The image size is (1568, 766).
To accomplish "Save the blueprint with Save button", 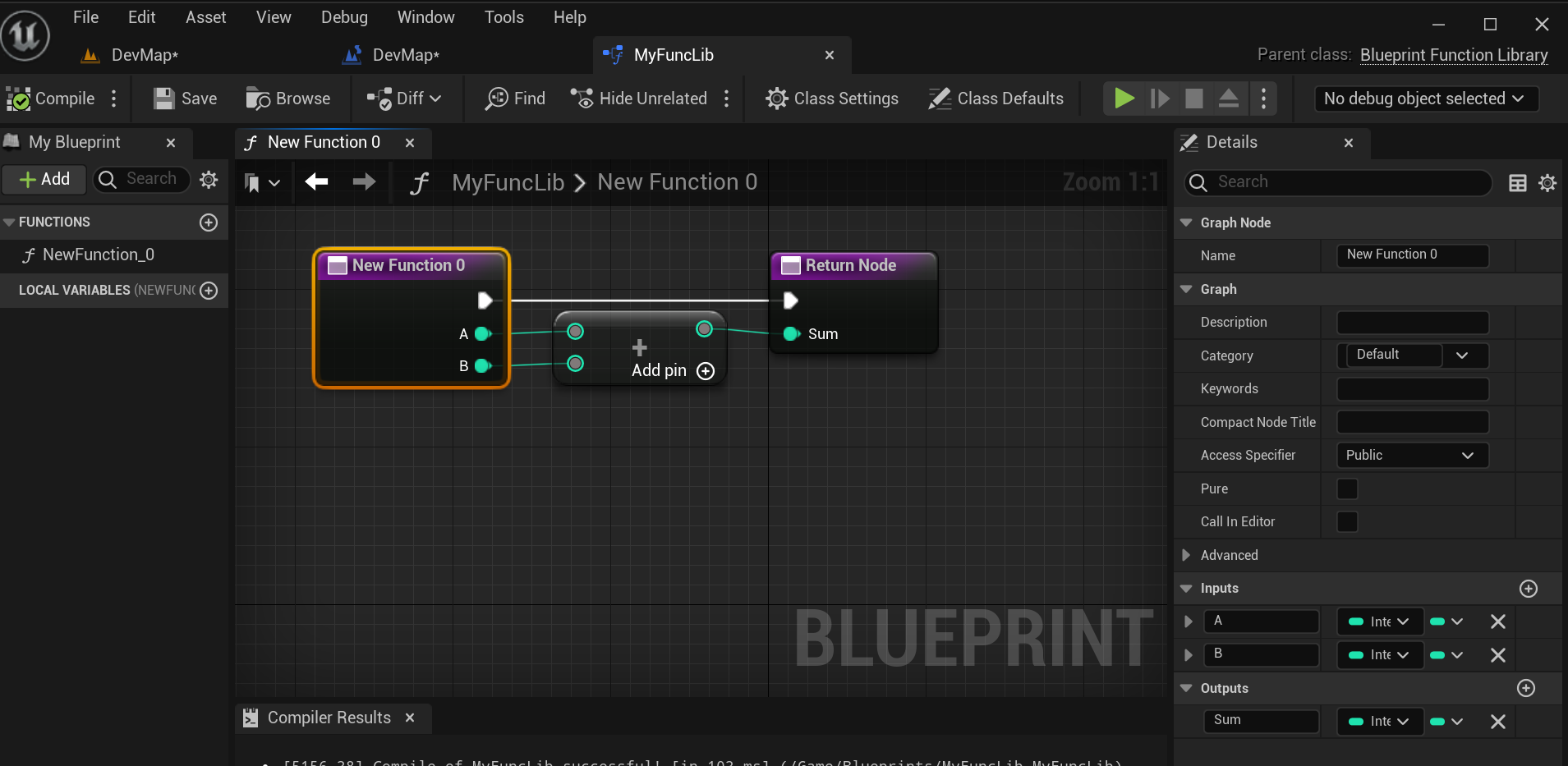I will pos(186,99).
